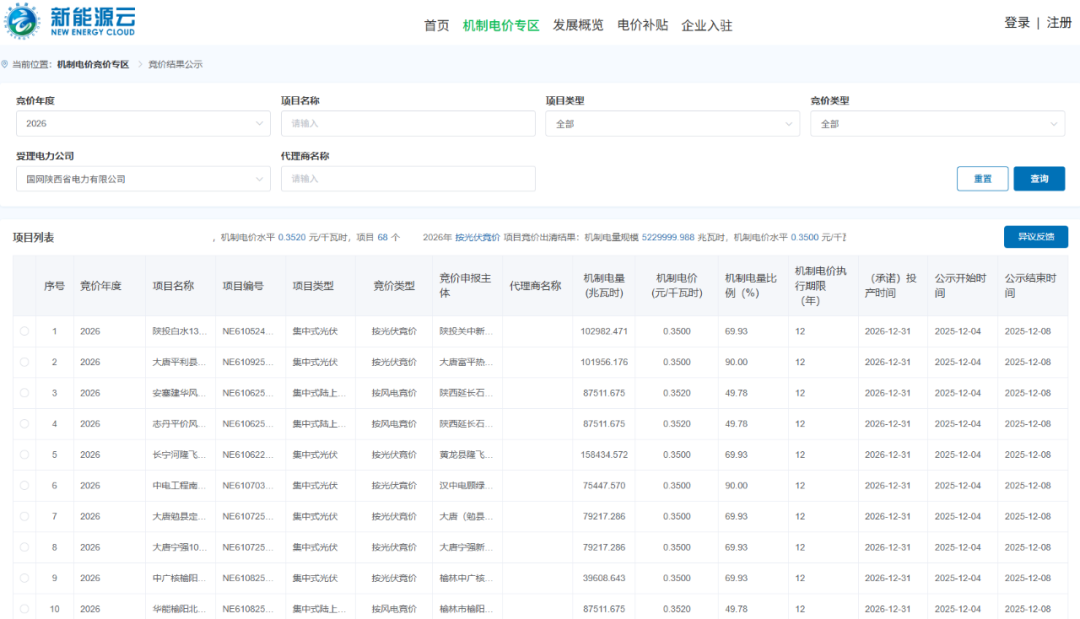Click the 异议反馈 button

(x=1035, y=237)
